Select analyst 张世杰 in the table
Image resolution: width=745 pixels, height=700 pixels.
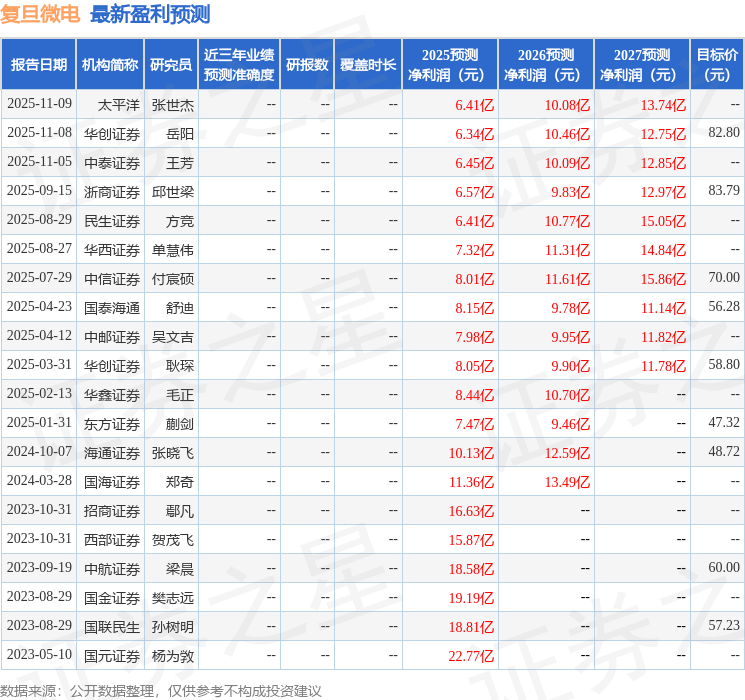pos(172,104)
